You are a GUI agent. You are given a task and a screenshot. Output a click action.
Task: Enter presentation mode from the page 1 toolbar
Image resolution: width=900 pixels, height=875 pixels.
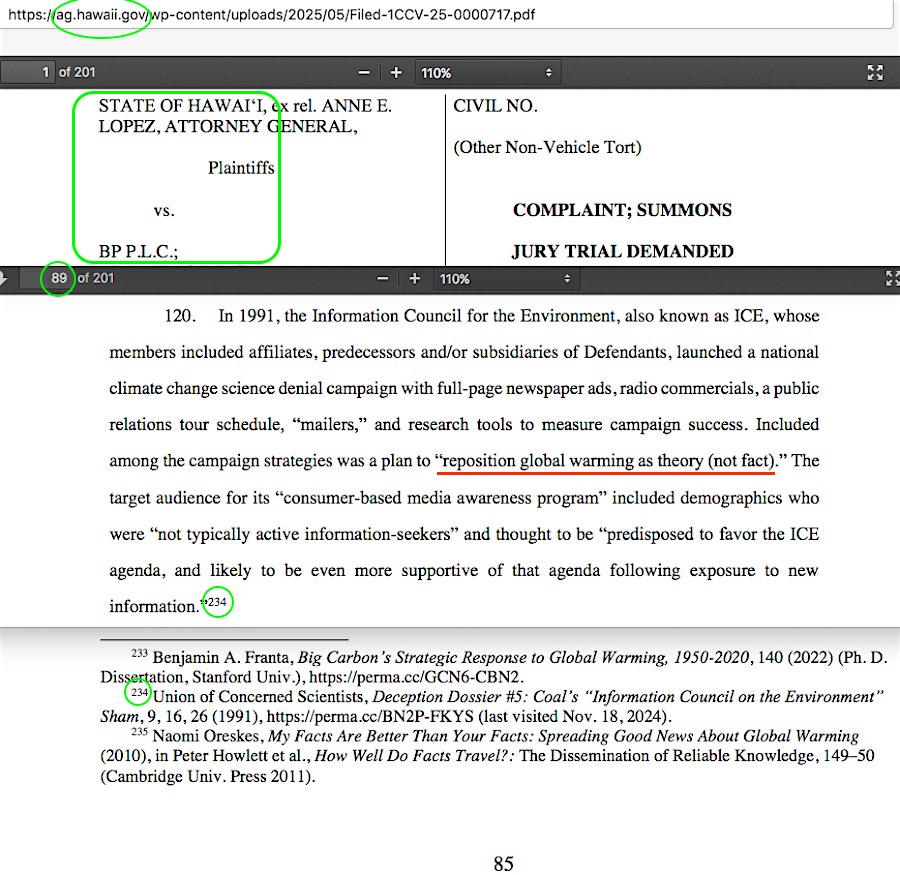click(x=875, y=73)
